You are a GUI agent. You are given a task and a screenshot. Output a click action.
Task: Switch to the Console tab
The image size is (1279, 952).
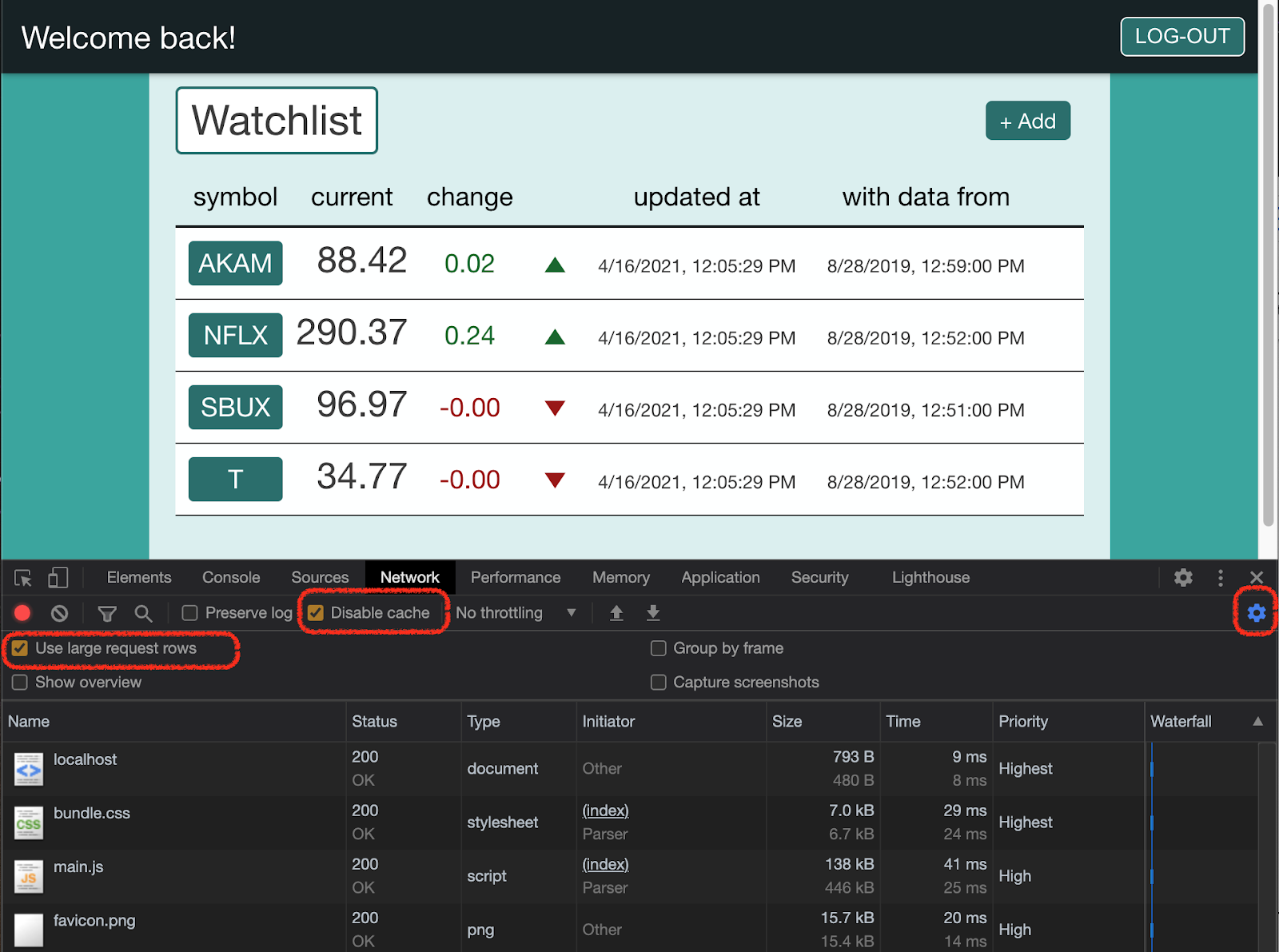(x=231, y=578)
